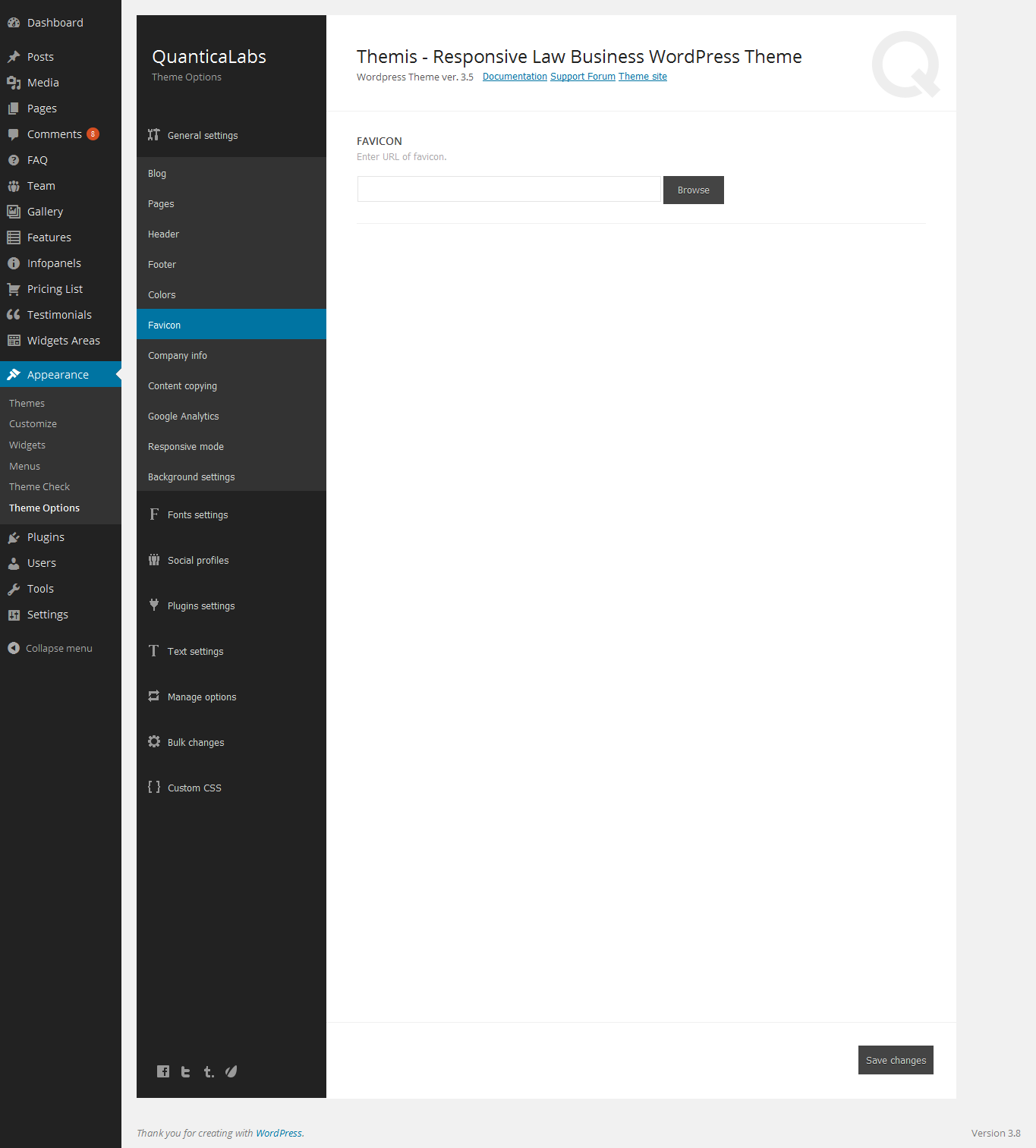Open the Envato leaf icon in footer
Screen dimensions: 1036x1148
pyautogui.click(x=231, y=1071)
